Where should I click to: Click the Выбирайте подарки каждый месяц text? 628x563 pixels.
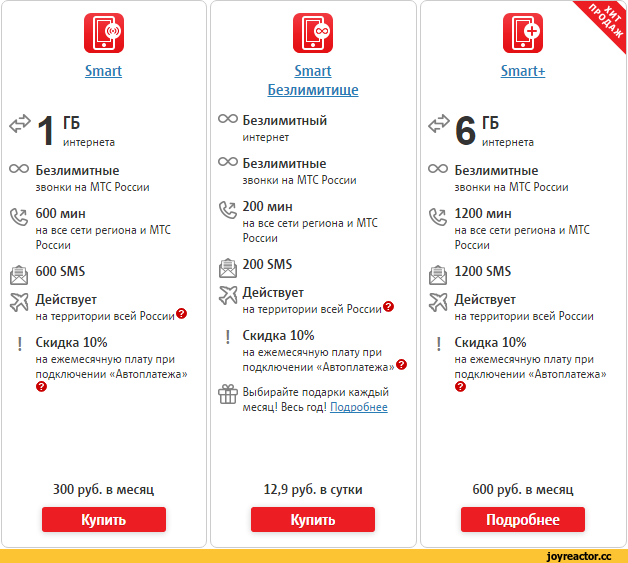(316, 399)
